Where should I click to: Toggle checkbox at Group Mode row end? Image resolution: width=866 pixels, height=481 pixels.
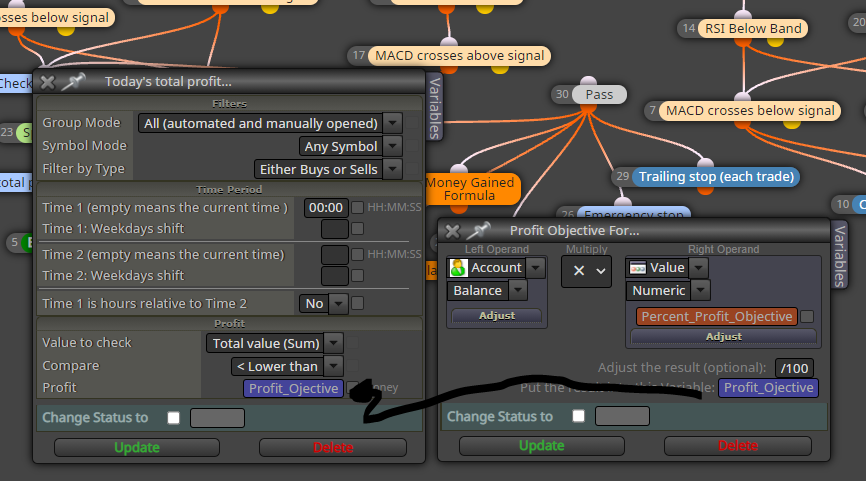point(411,123)
